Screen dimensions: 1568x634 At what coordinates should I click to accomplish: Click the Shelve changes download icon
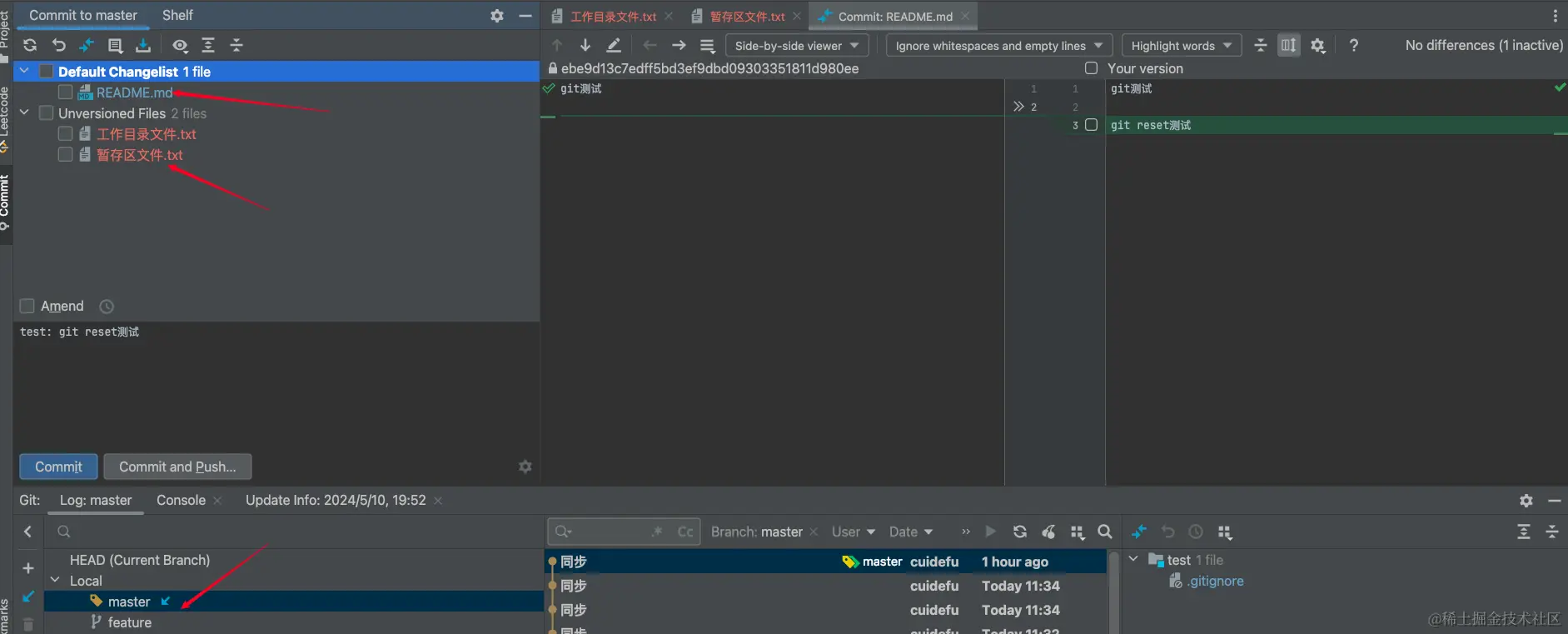tap(143, 45)
